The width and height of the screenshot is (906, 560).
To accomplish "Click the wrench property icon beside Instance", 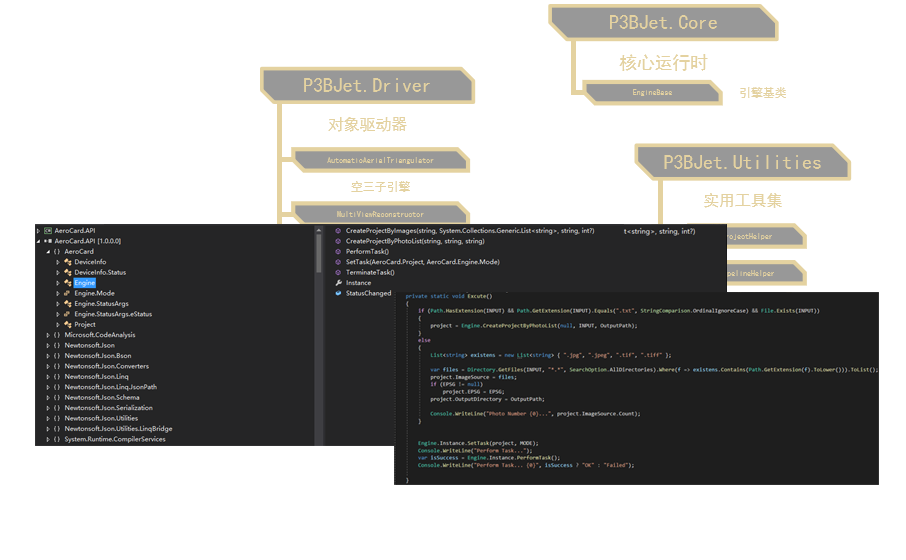I will coord(338,283).
